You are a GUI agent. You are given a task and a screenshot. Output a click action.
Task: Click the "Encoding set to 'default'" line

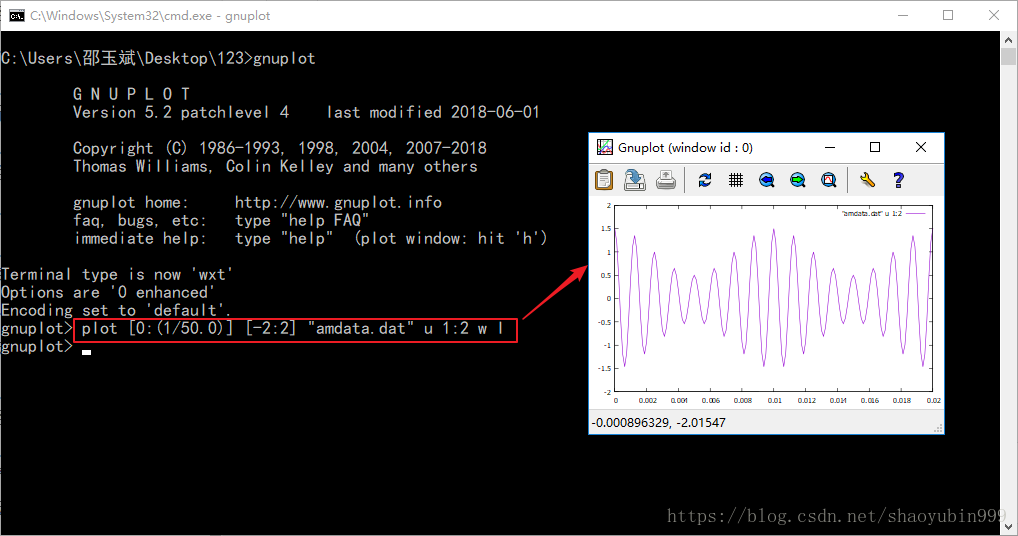tap(116, 310)
